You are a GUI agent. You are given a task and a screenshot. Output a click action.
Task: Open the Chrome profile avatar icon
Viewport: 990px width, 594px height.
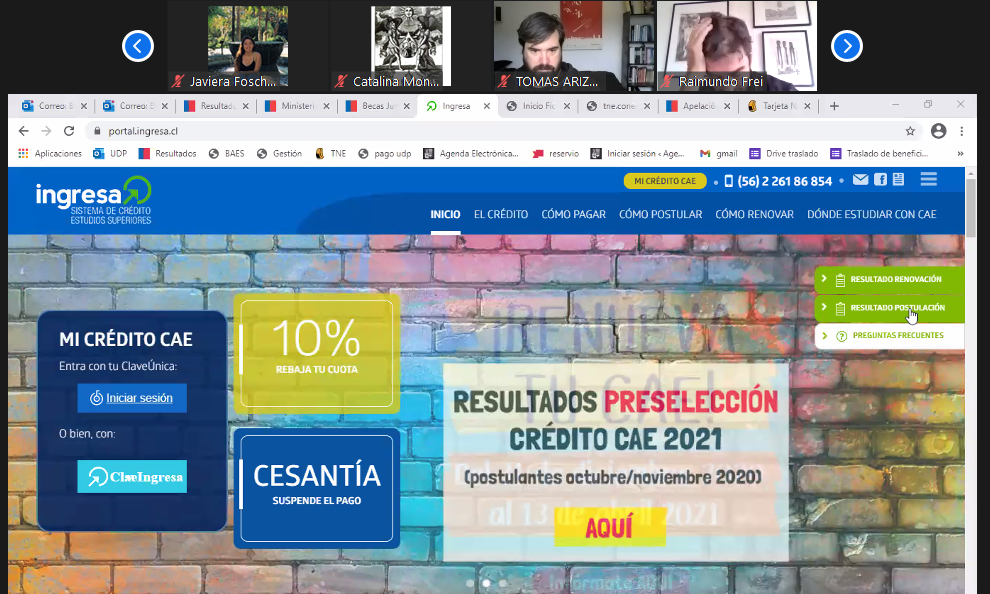tap(938, 131)
